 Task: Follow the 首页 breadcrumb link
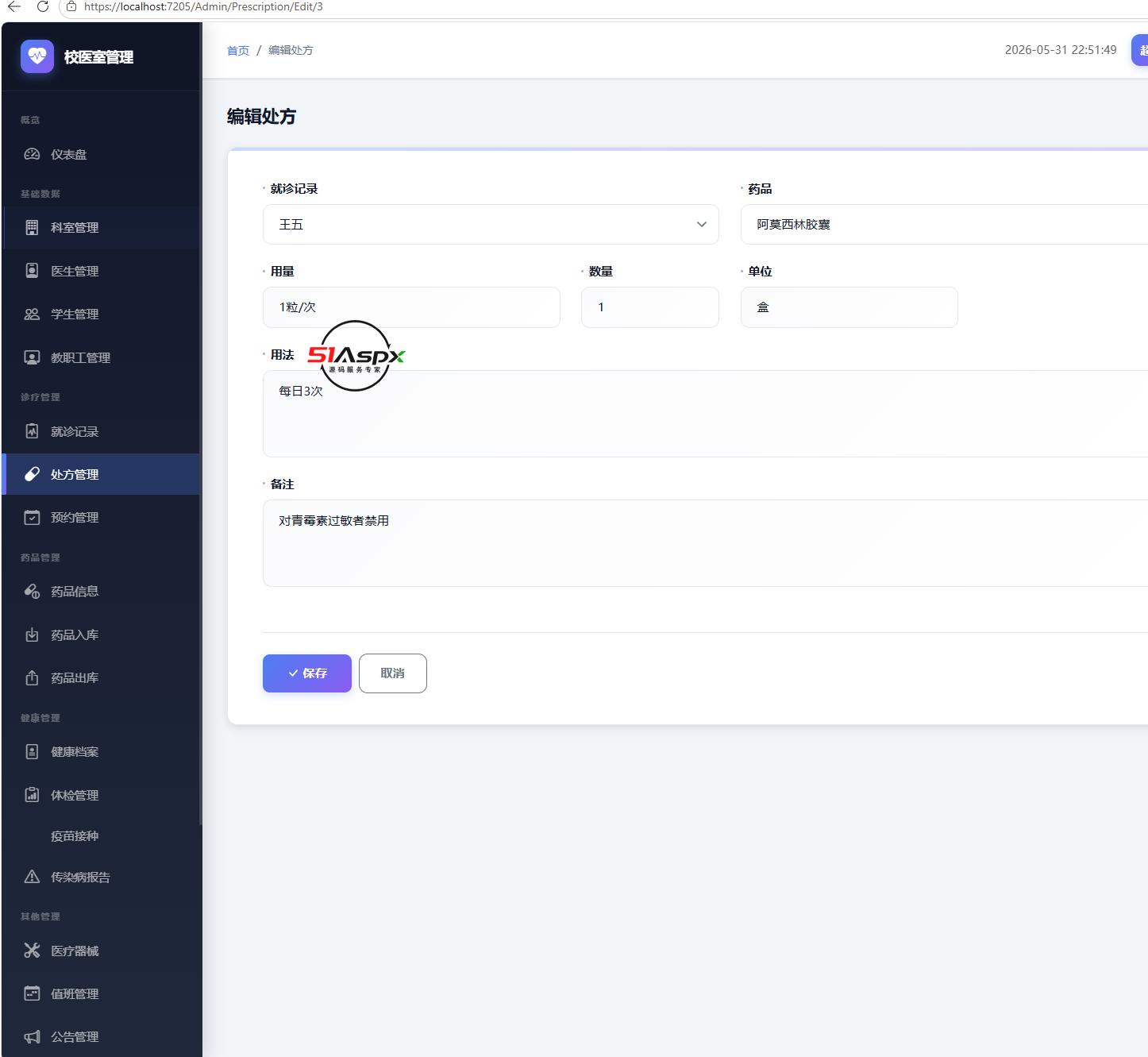pyautogui.click(x=238, y=50)
